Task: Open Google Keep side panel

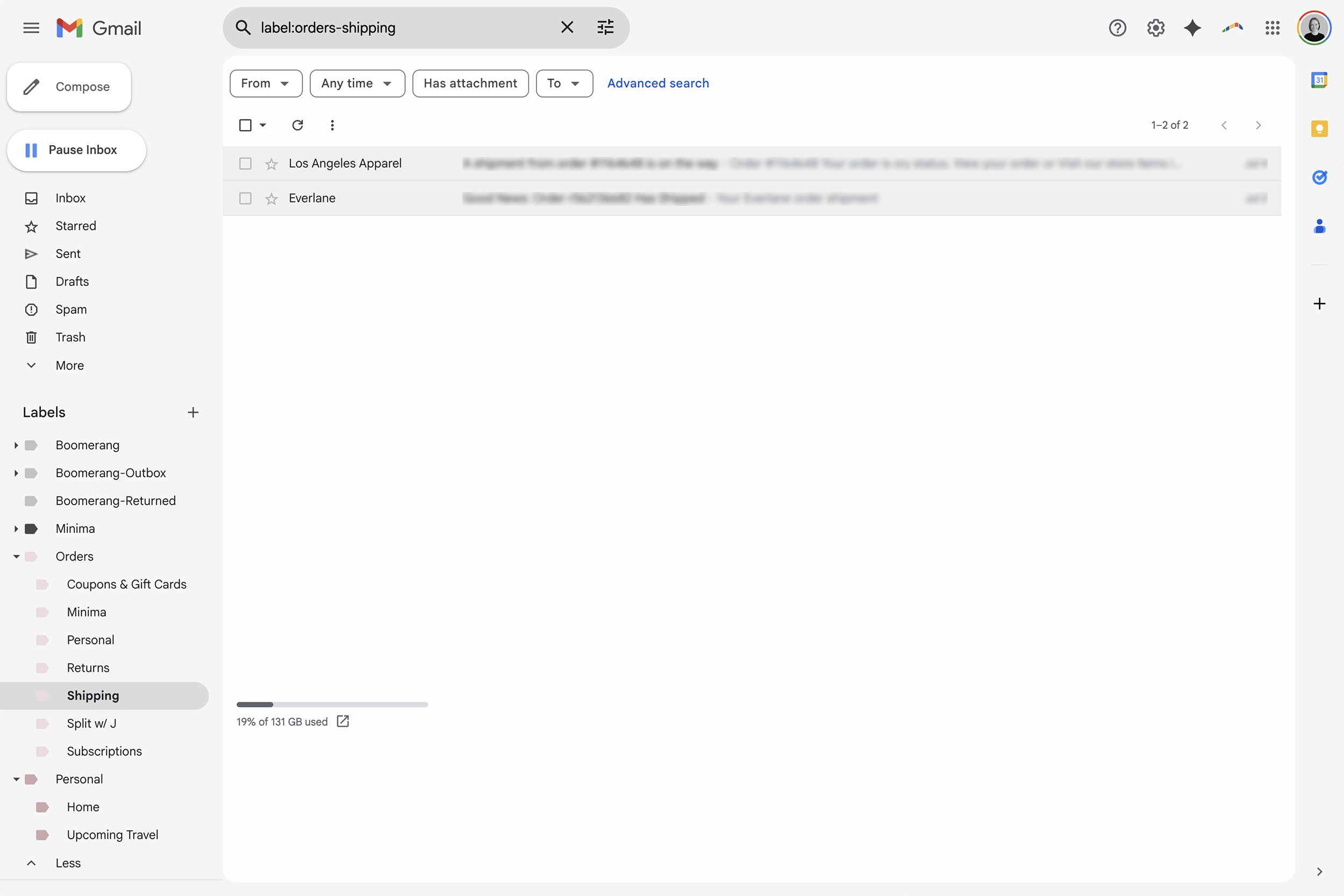Action: [x=1319, y=129]
